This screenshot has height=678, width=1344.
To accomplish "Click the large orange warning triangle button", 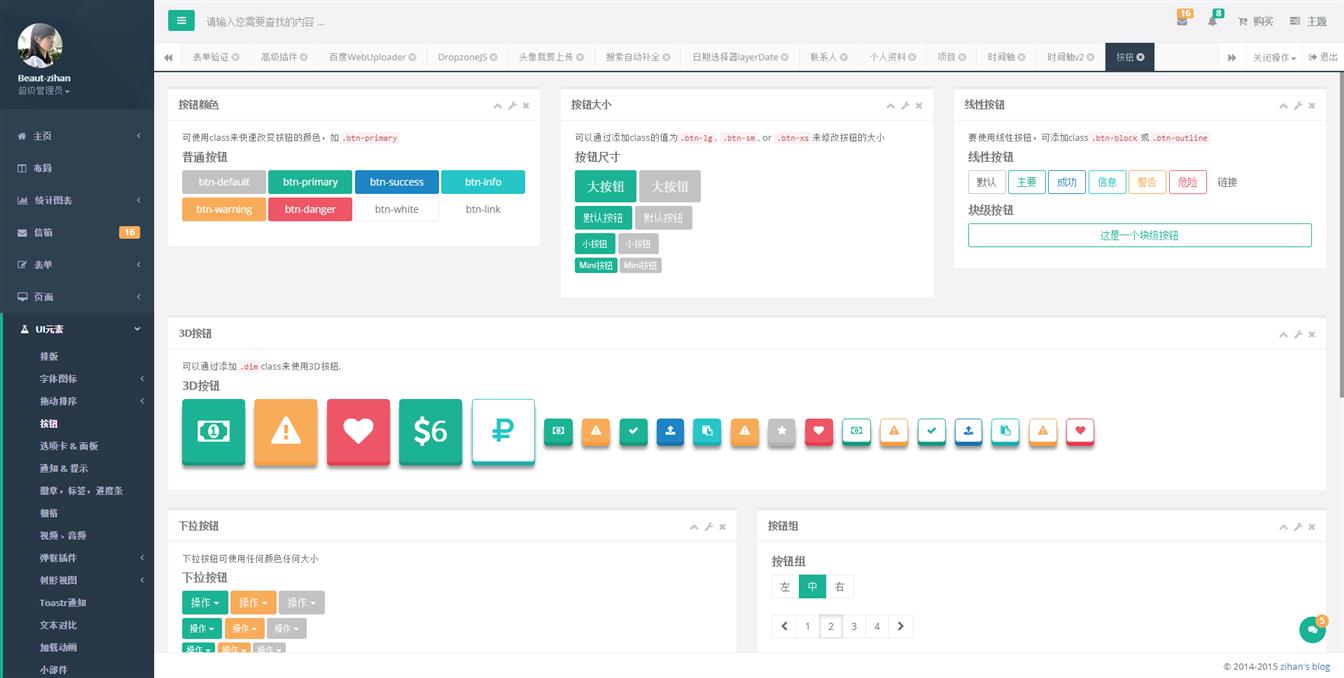I will [x=286, y=431].
